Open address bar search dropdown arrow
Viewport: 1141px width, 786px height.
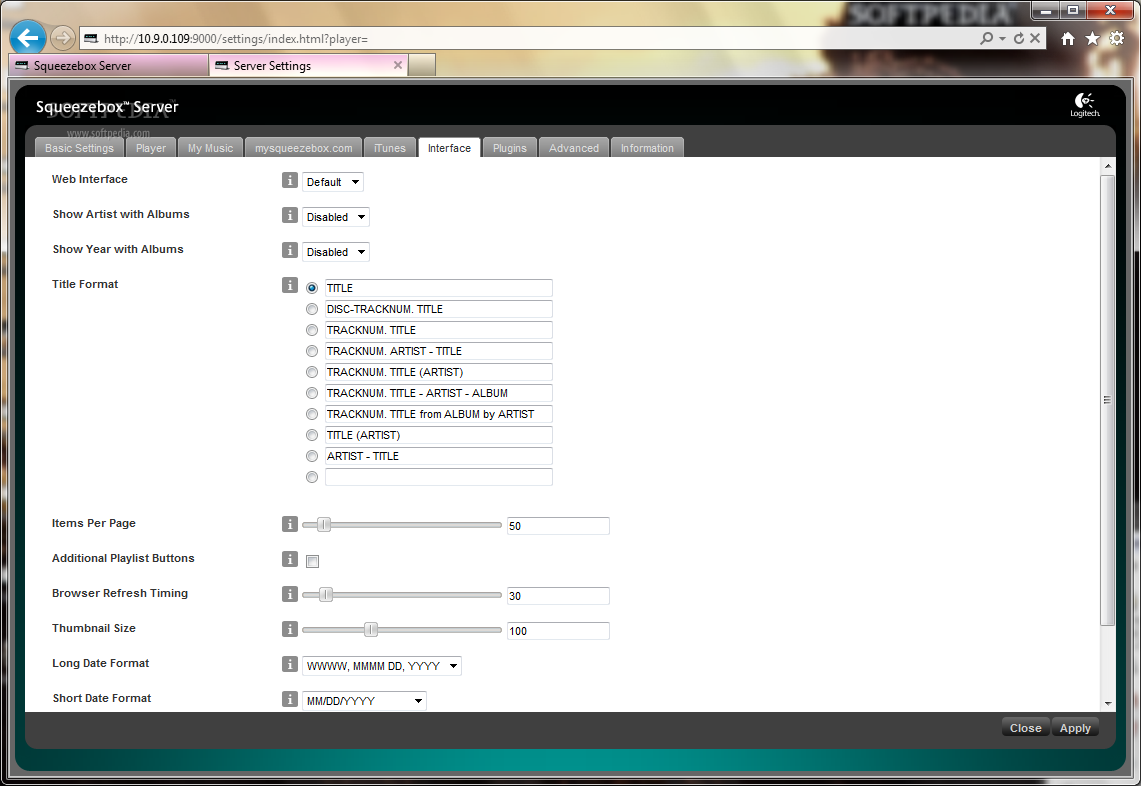[x=1002, y=38]
